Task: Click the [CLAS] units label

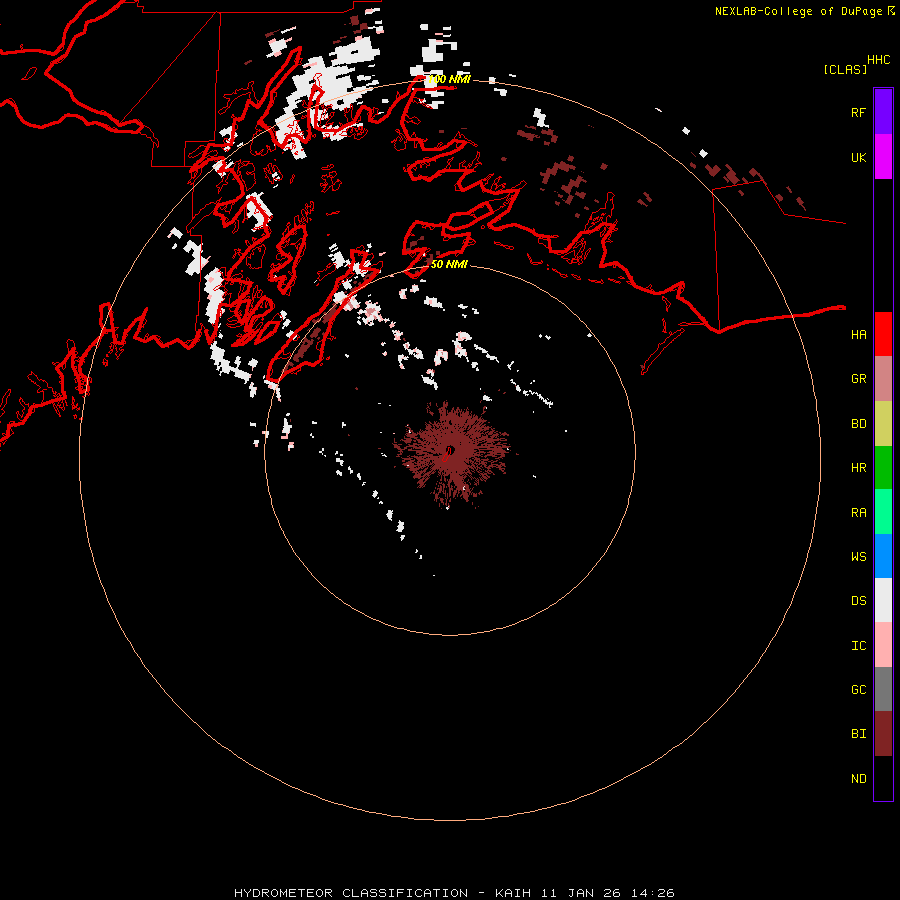Action: (845, 69)
